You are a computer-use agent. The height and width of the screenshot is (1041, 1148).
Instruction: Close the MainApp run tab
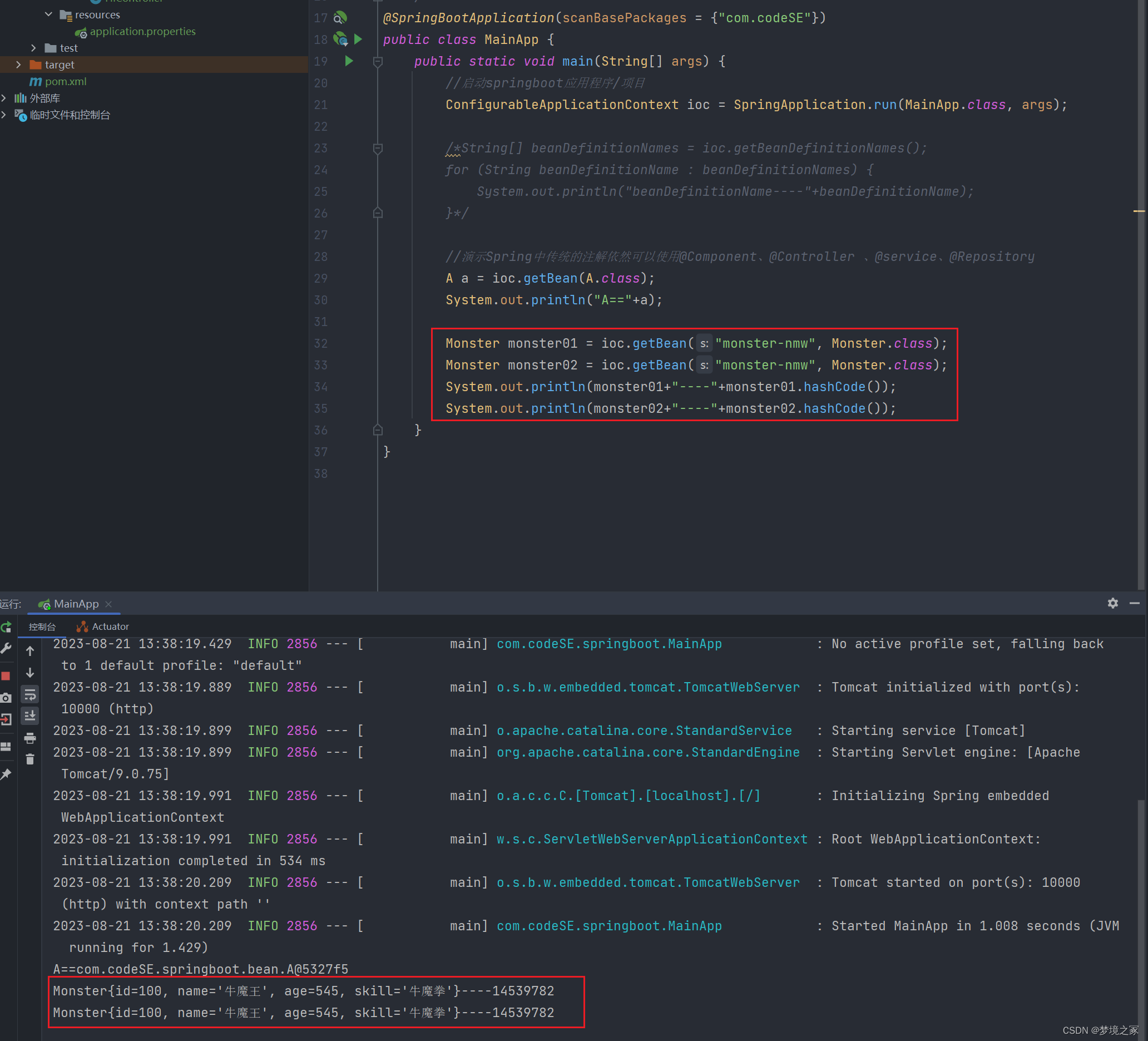[x=108, y=604]
